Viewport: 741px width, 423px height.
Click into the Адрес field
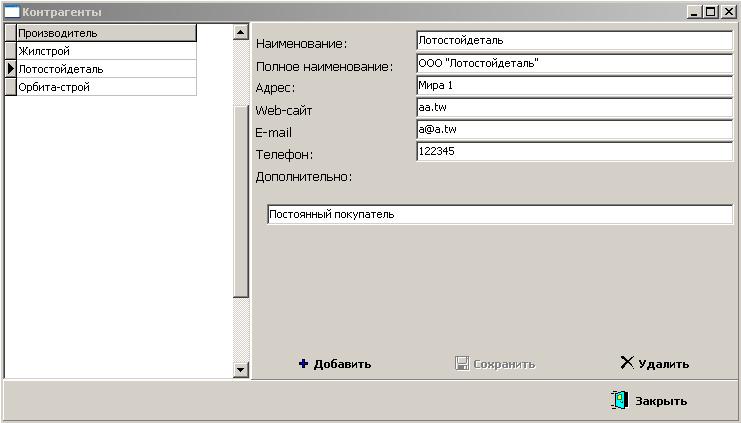(574, 85)
